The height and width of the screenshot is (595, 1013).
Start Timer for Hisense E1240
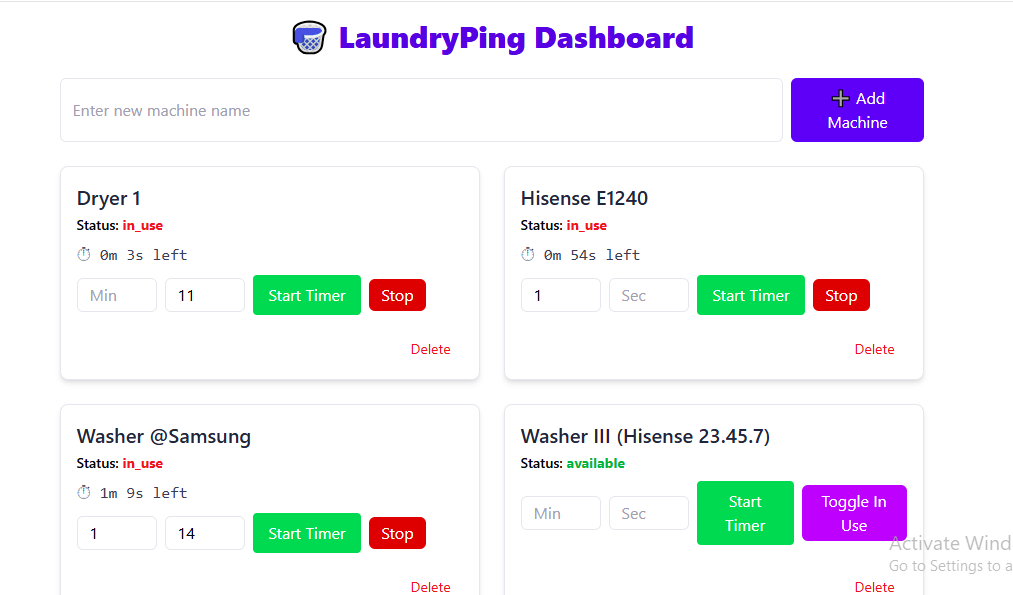750,295
